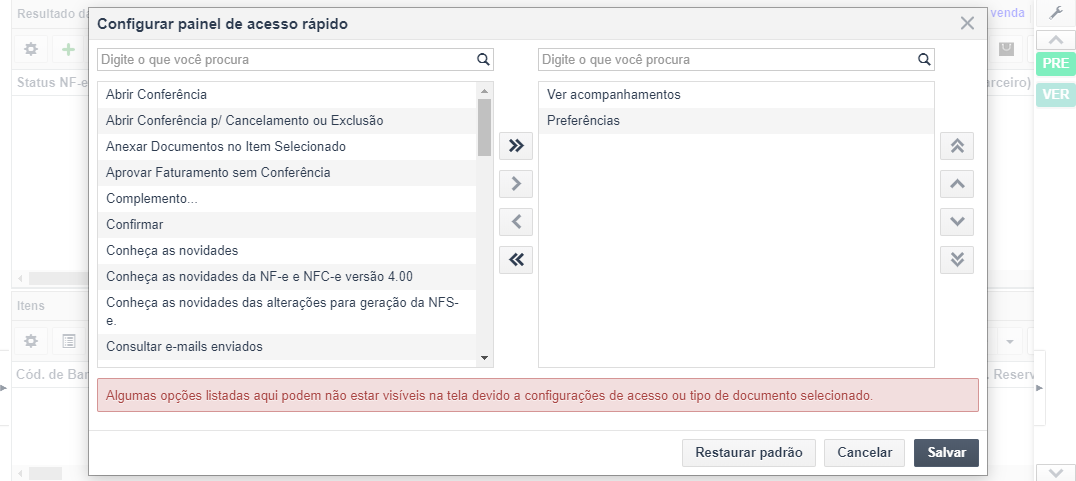Viewport: 1076px width, 481px height.
Task: Click the search icon in left search field
Action: [483, 60]
